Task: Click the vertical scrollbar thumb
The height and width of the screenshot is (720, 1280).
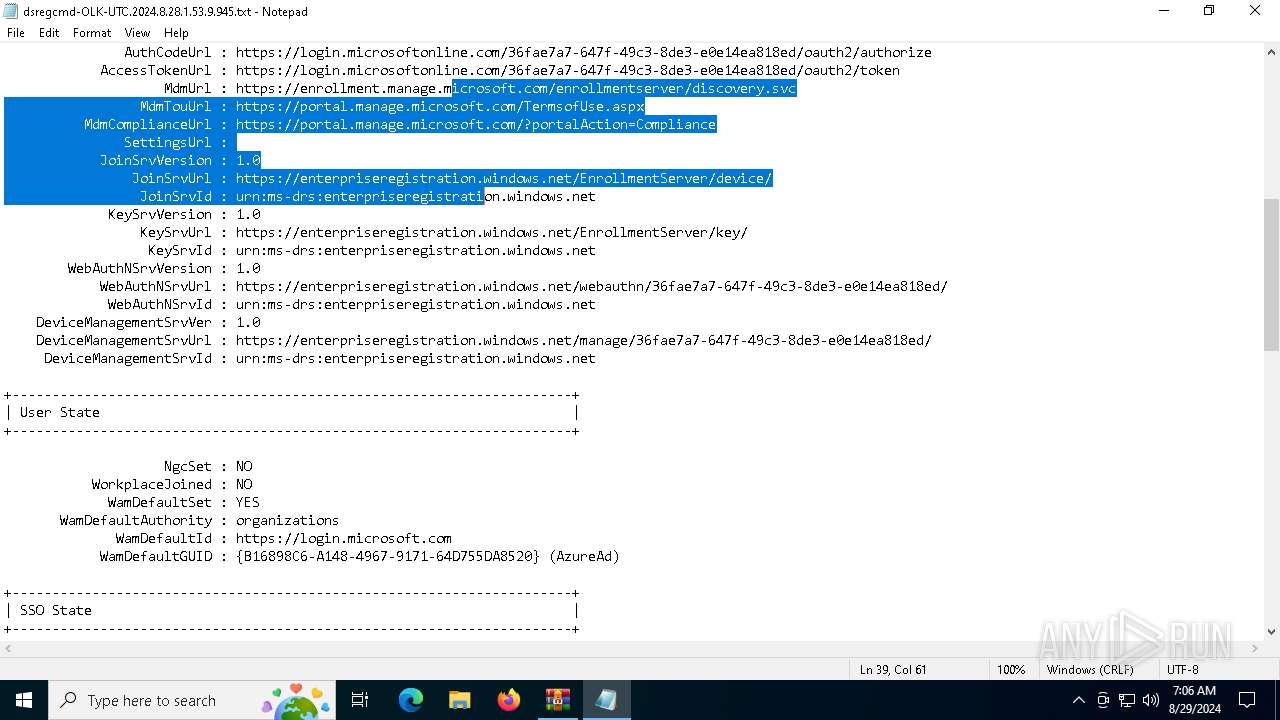Action: (1271, 274)
